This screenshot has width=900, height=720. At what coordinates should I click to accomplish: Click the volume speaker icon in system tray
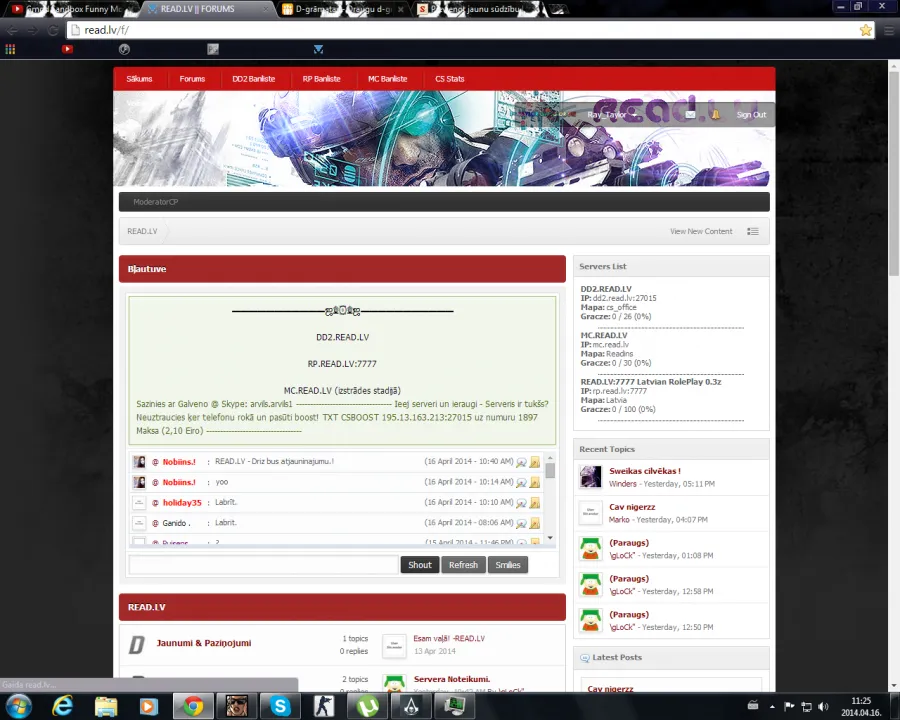point(823,706)
